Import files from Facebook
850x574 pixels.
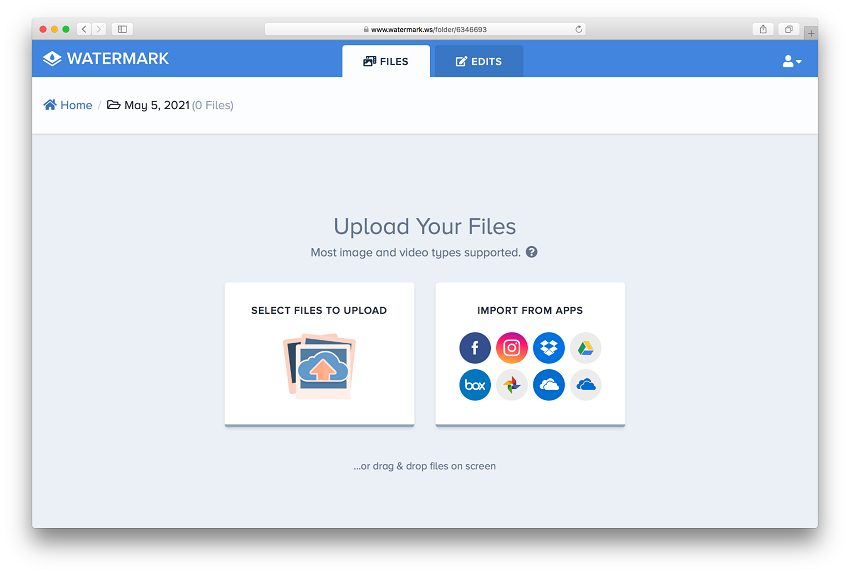tap(475, 347)
